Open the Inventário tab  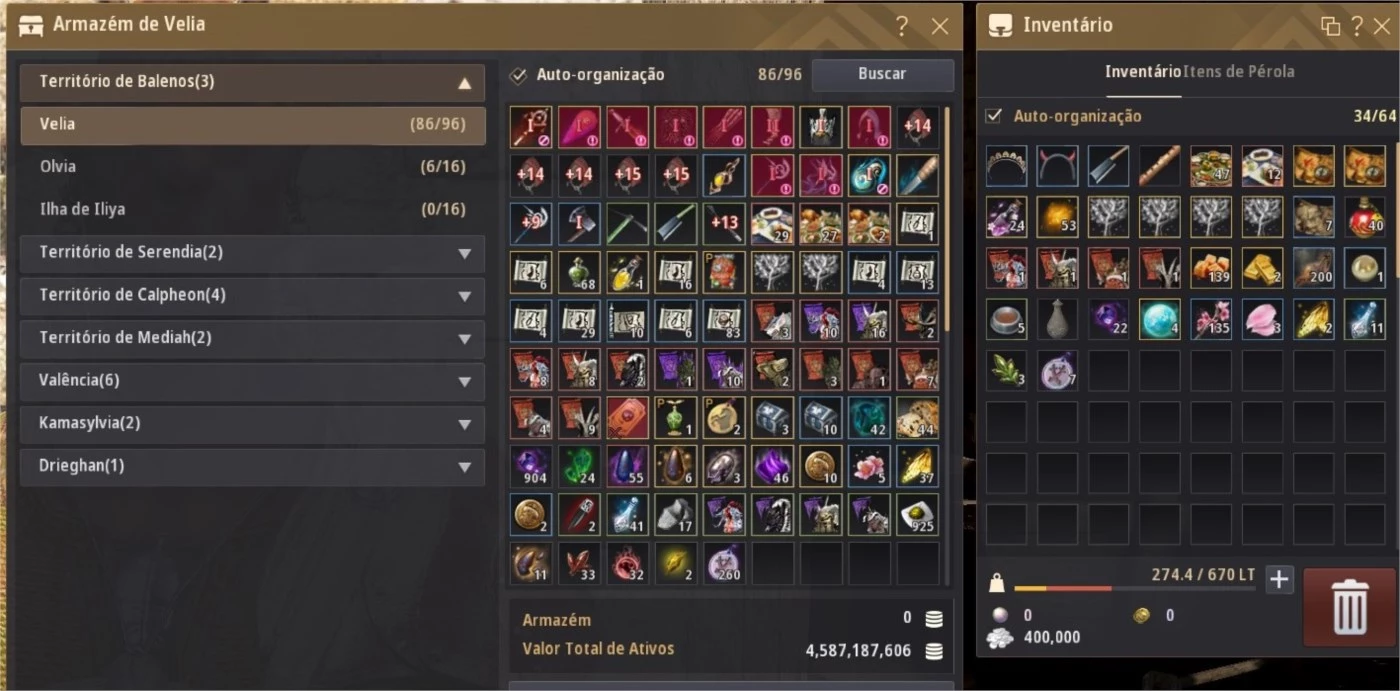pyautogui.click(x=1143, y=71)
